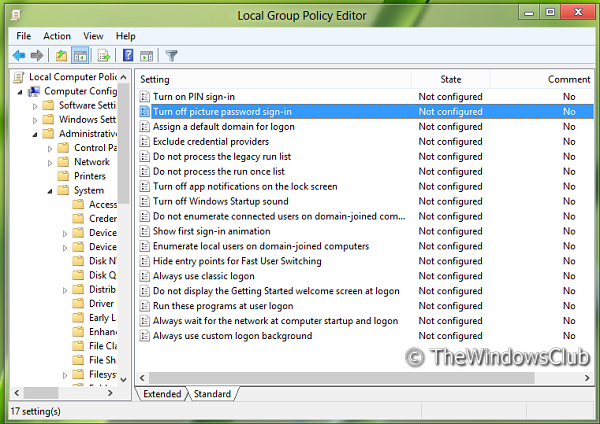600x424 pixels.
Task: Toggle the Show/Hide Action Pane icon
Action: [147, 56]
